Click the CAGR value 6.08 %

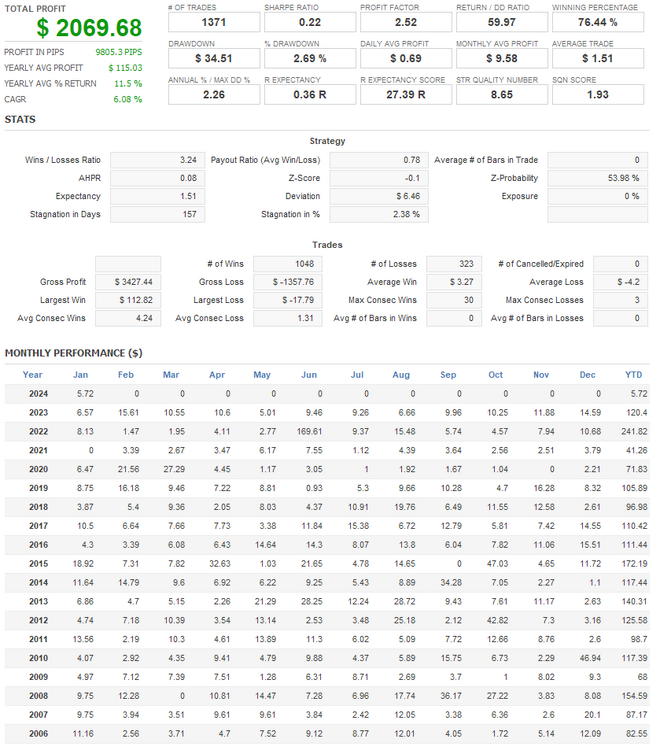[128, 99]
